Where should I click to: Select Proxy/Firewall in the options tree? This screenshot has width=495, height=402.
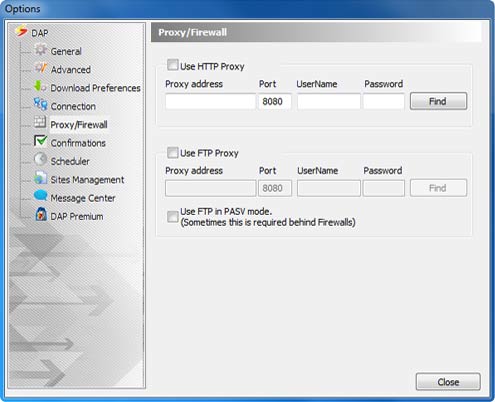(79, 125)
